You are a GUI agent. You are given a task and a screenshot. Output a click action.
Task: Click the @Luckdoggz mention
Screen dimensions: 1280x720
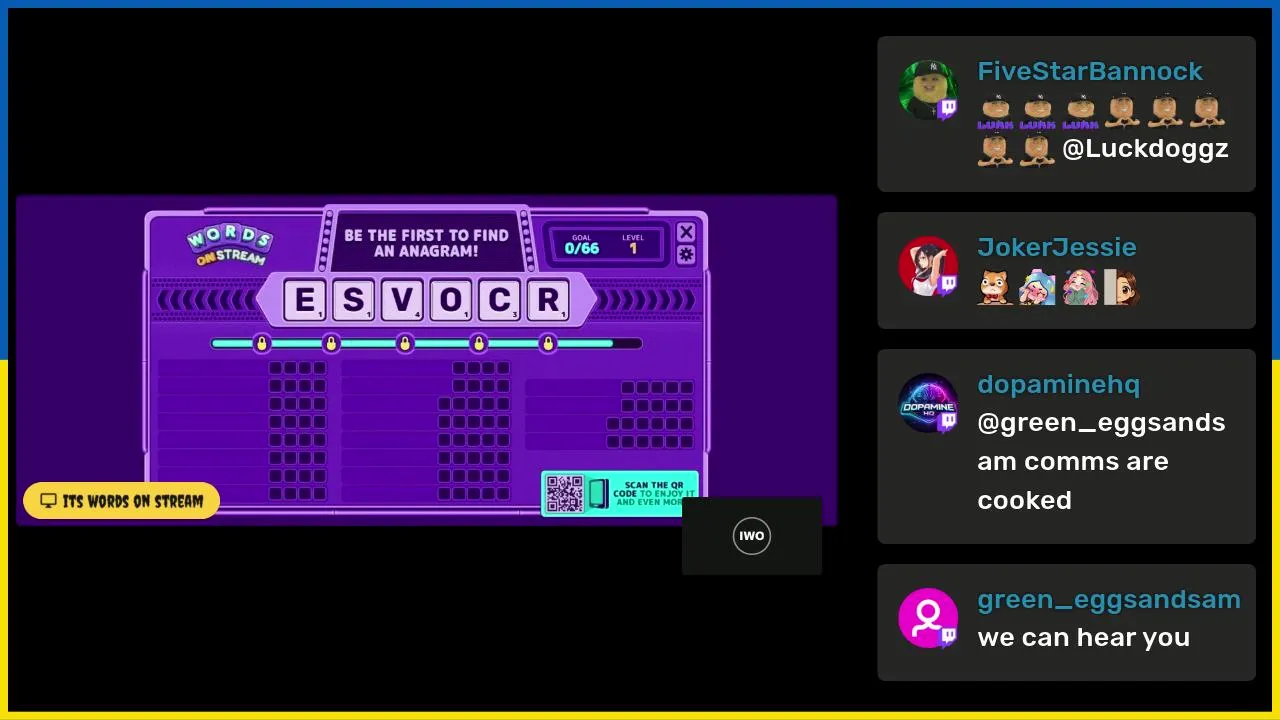click(1145, 149)
